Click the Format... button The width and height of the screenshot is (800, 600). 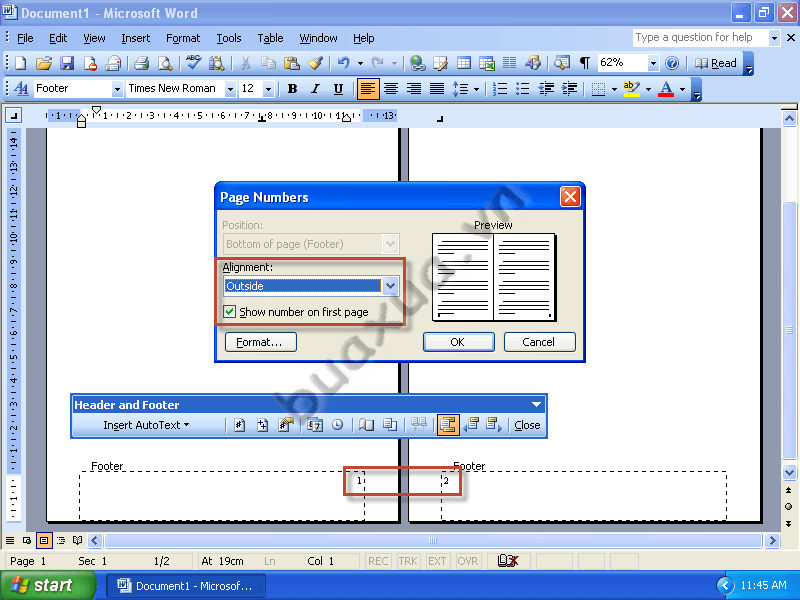260,342
